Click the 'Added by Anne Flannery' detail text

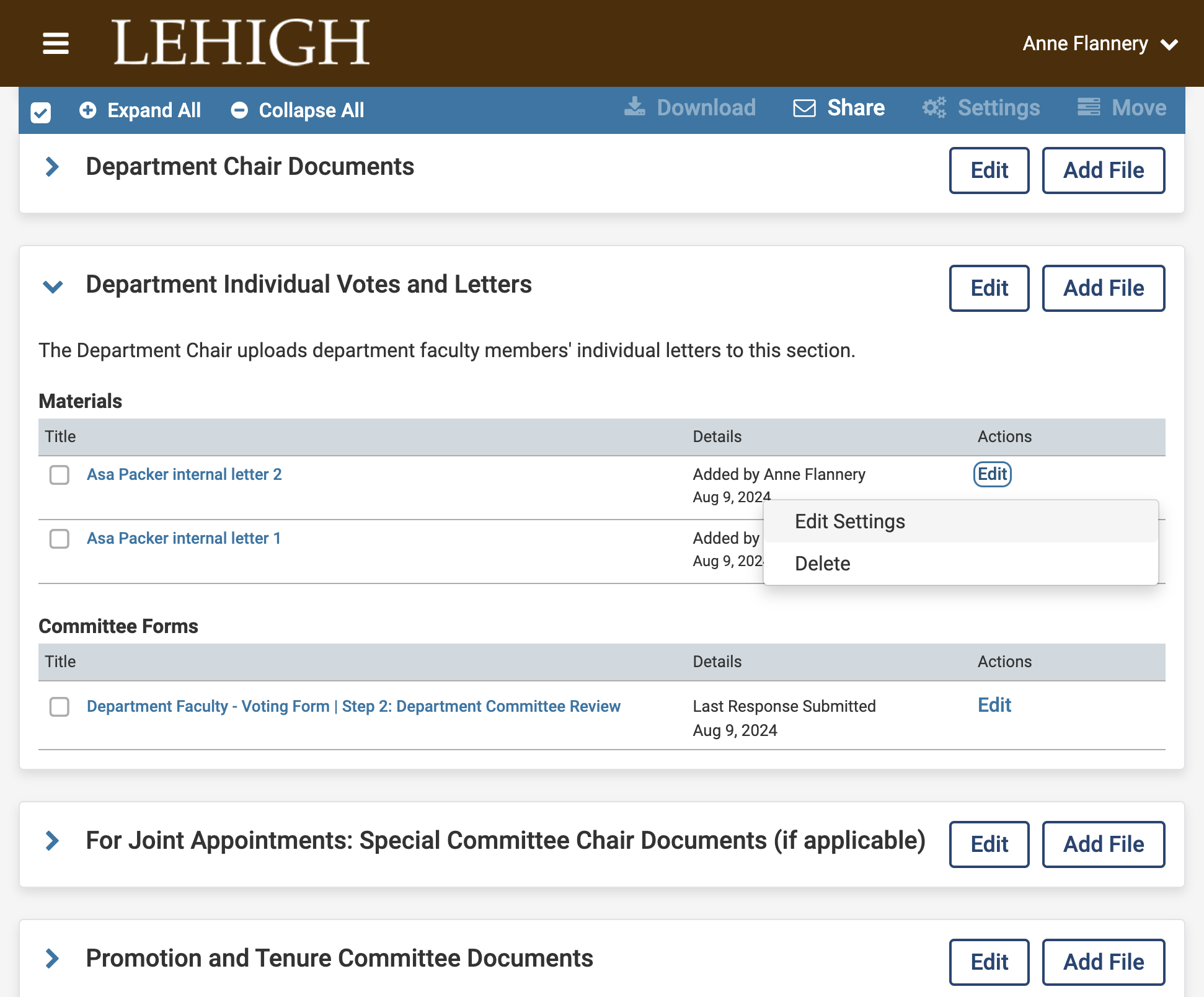pyautogui.click(x=779, y=474)
